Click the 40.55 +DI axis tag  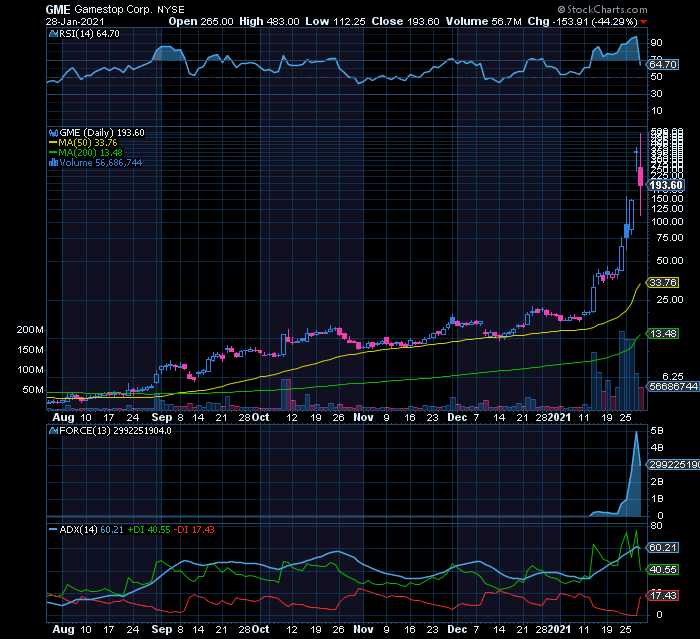coord(663,570)
